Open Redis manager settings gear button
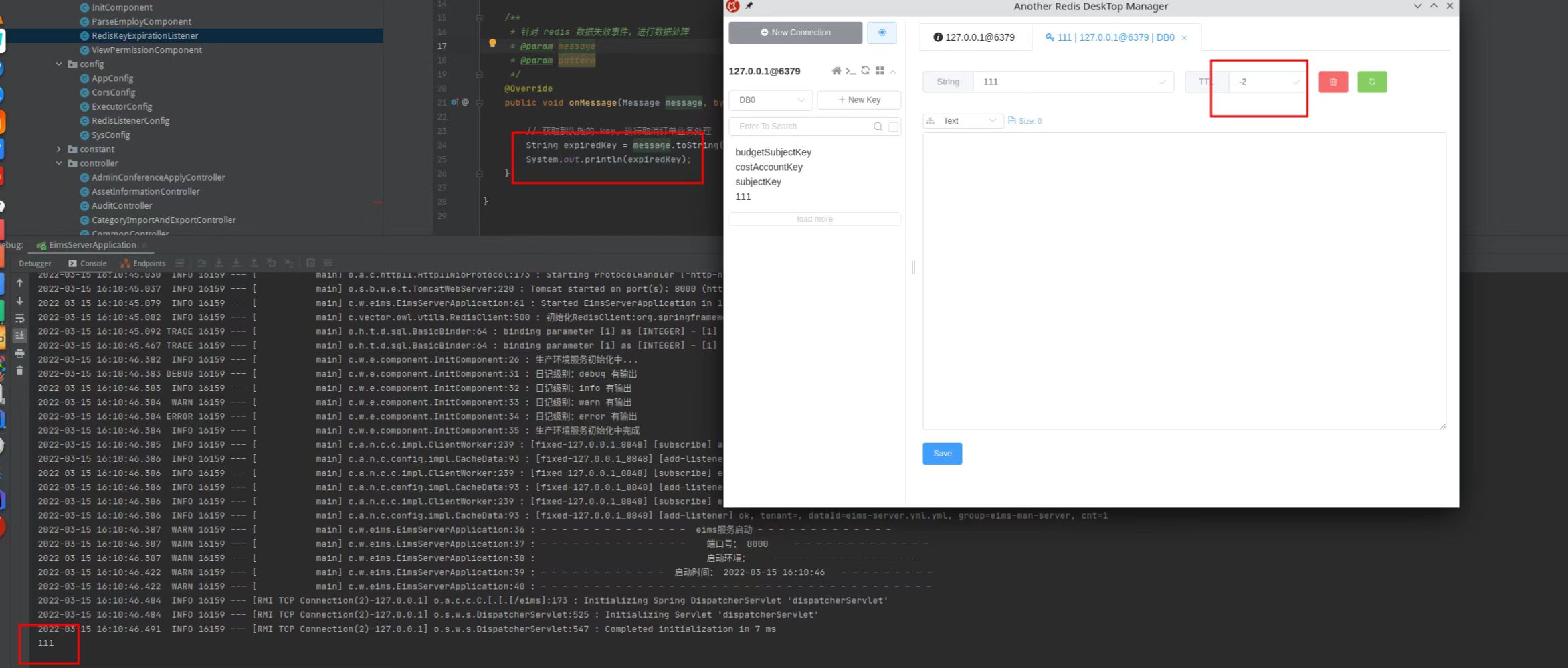 click(882, 33)
